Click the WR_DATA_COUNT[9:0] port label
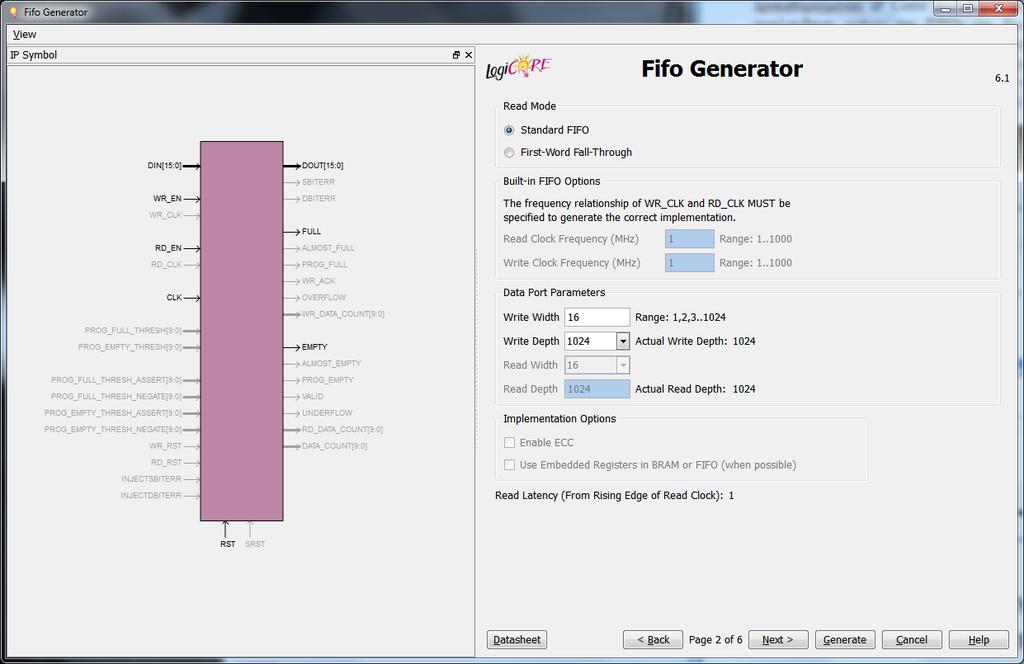 coord(344,314)
